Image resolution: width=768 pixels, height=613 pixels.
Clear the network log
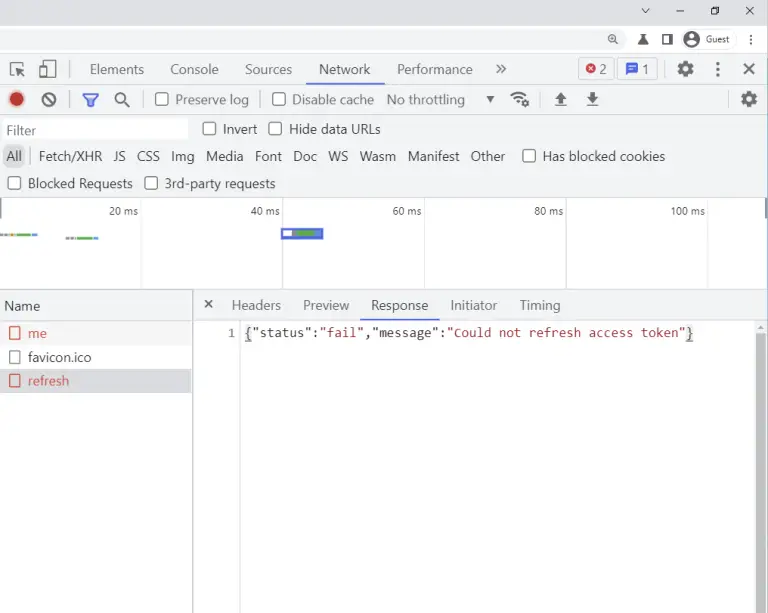pos(49,99)
